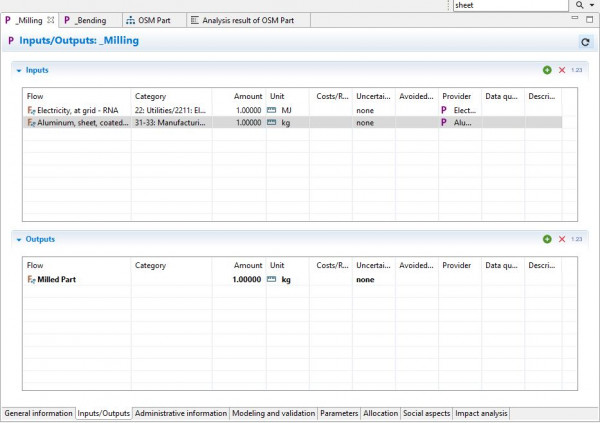Open the Modeling and validation page tab
600x423 pixels.
pyautogui.click(x=273, y=413)
